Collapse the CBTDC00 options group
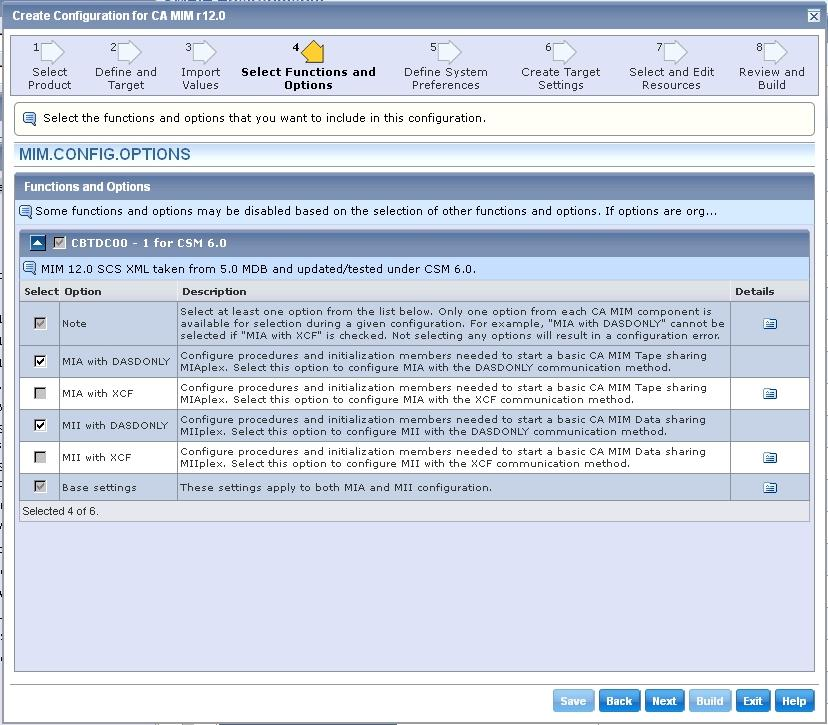The width and height of the screenshot is (828, 725). click(x=37, y=243)
